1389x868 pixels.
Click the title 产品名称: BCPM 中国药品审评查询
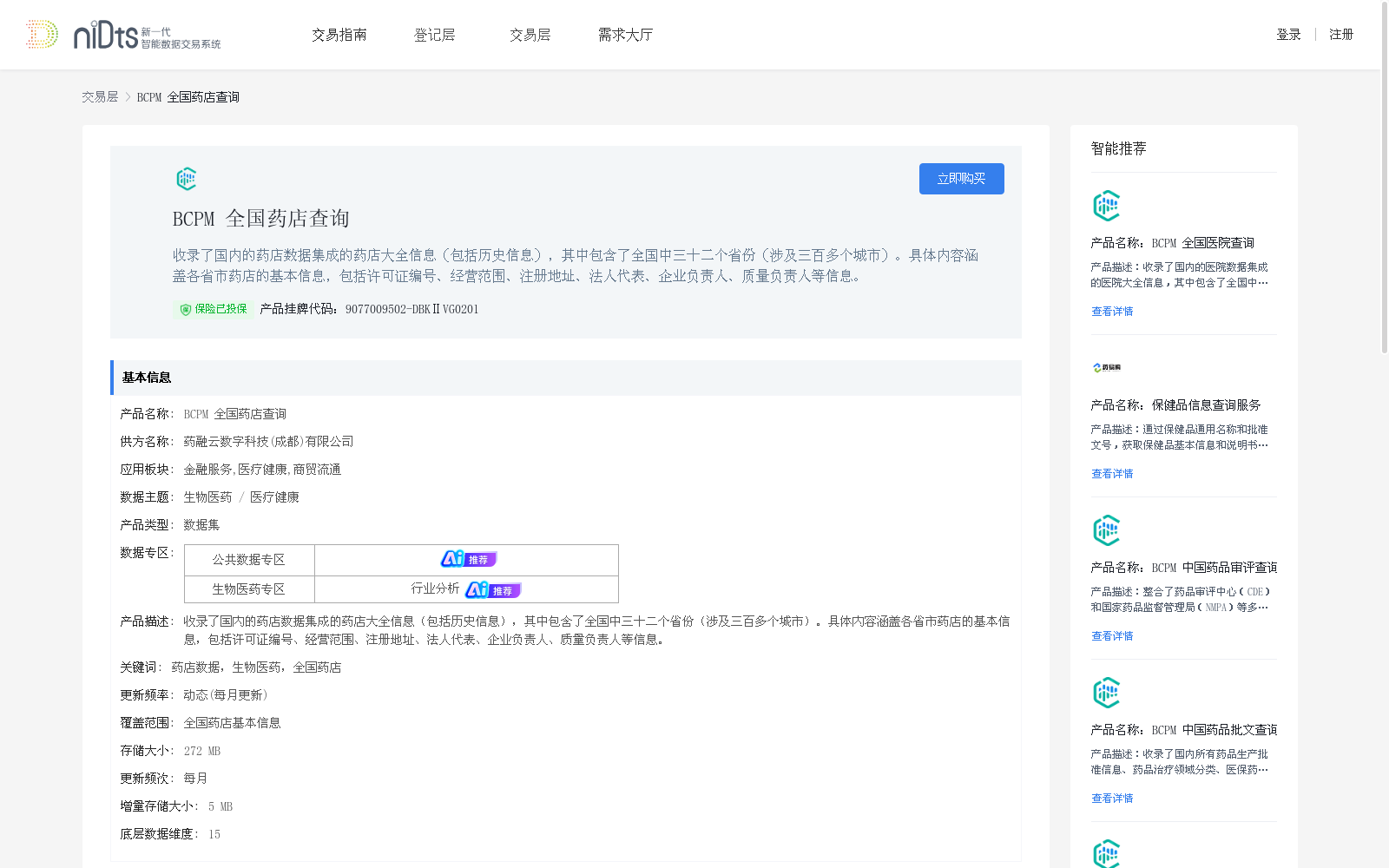1184,568
